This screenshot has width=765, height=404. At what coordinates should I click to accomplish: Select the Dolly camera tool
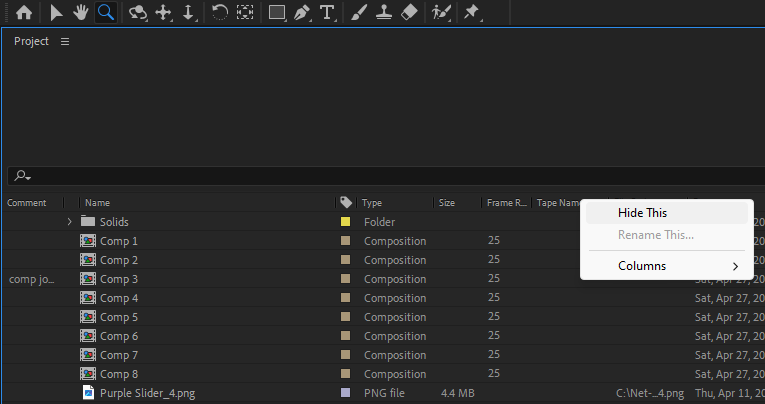point(189,13)
